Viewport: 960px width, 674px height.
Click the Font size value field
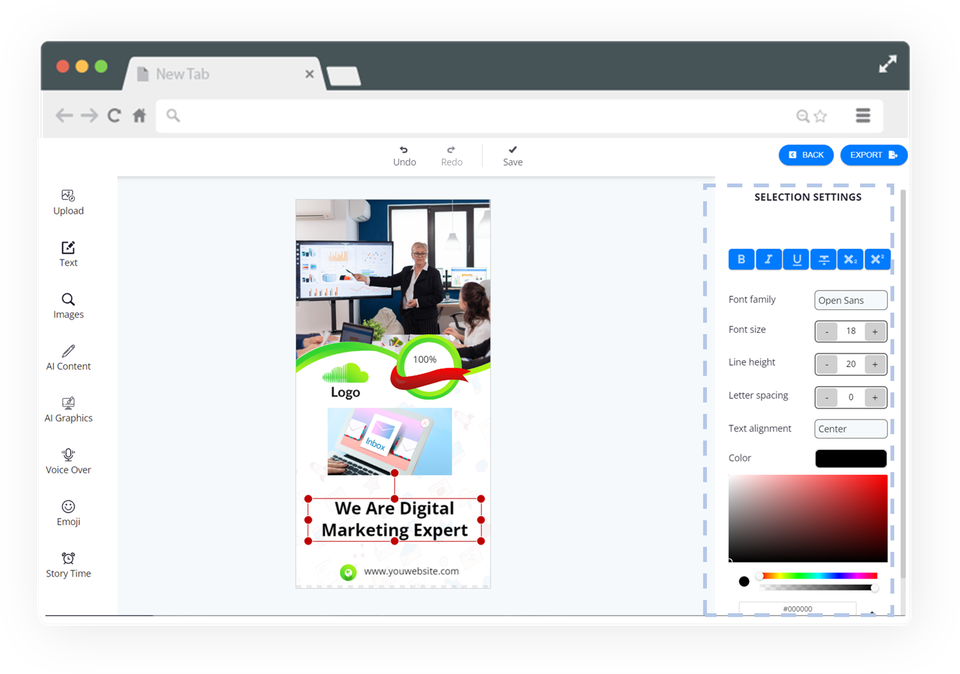(x=850, y=331)
